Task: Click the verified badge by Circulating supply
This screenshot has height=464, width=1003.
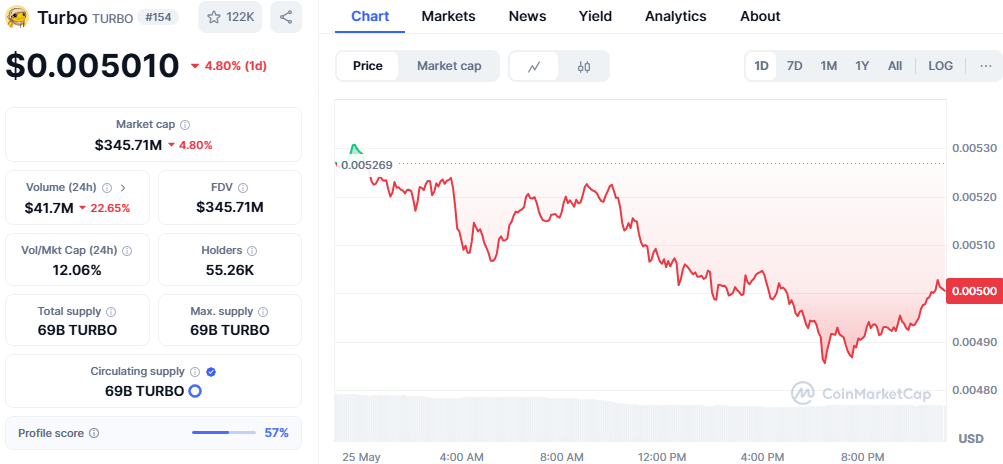Action: (x=212, y=371)
